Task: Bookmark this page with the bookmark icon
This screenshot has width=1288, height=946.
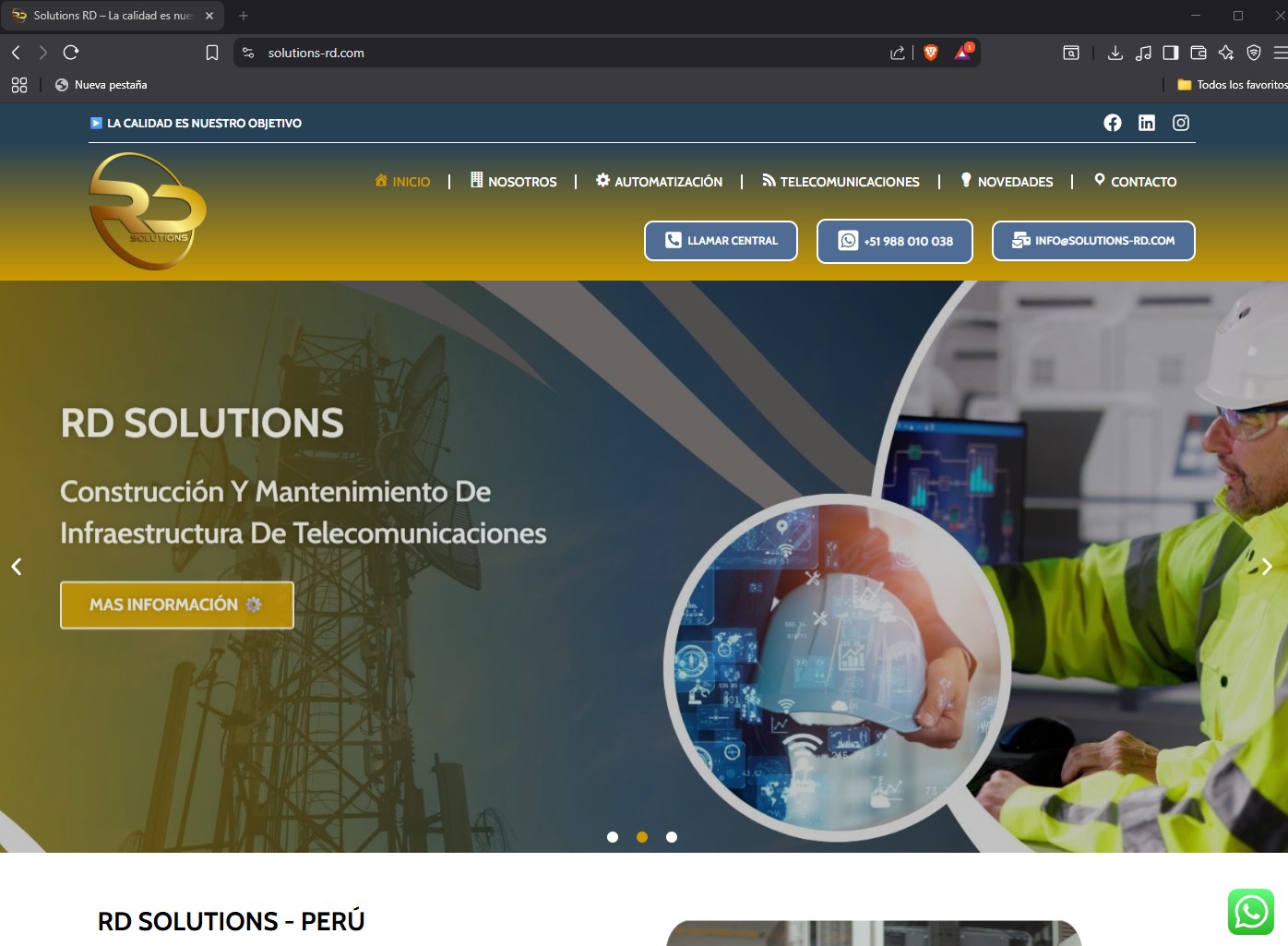Action: point(212,53)
